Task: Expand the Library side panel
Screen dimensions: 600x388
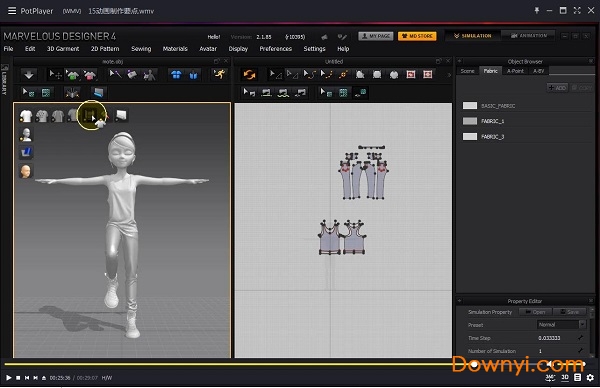Action: point(5,80)
